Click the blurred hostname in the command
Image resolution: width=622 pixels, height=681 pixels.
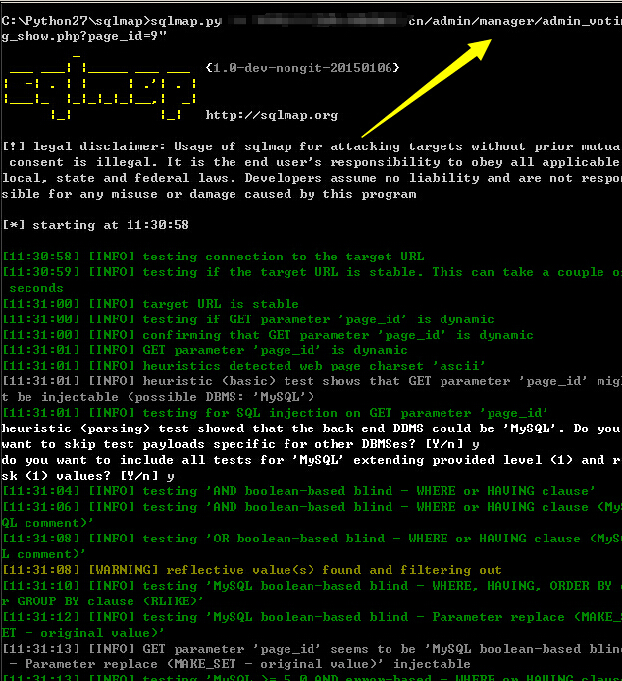(x=315, y=21)
